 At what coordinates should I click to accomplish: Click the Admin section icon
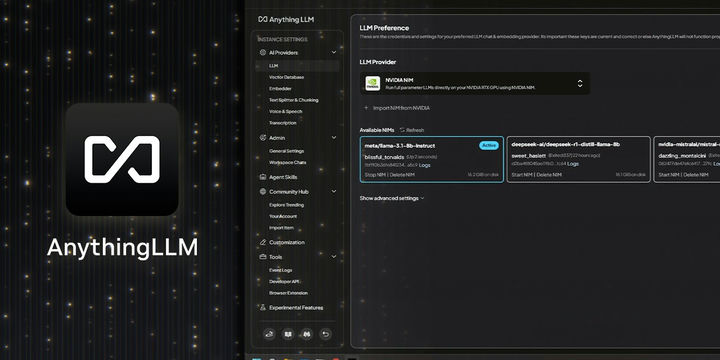[263, 138]
